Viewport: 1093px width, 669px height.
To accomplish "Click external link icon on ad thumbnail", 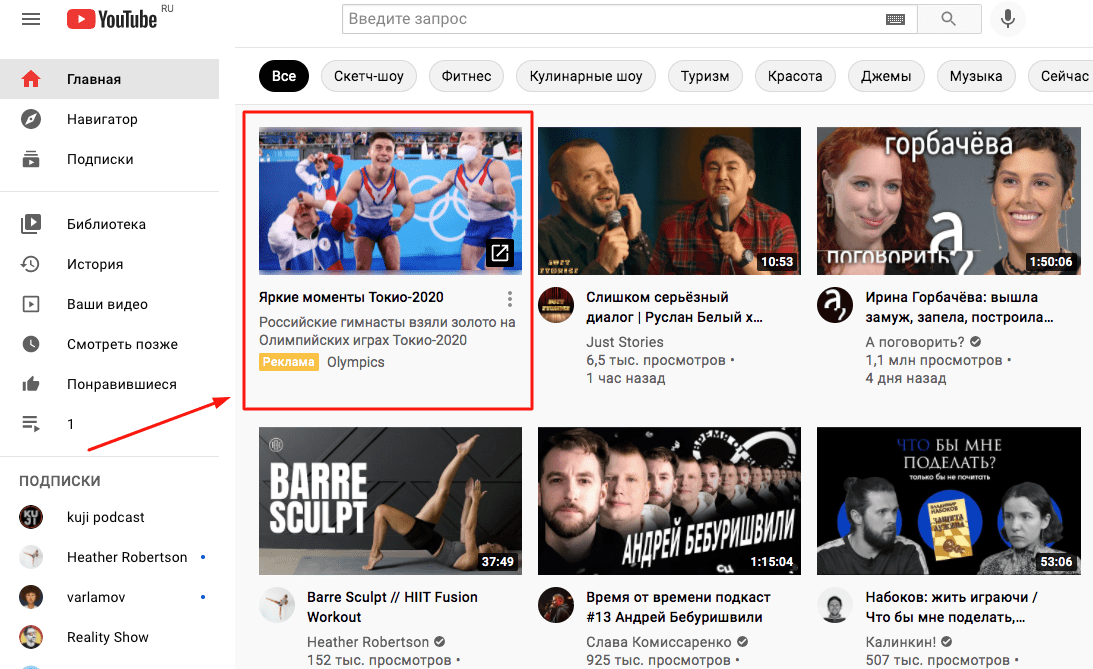I will pyautogui.click(x=500, y=253).
